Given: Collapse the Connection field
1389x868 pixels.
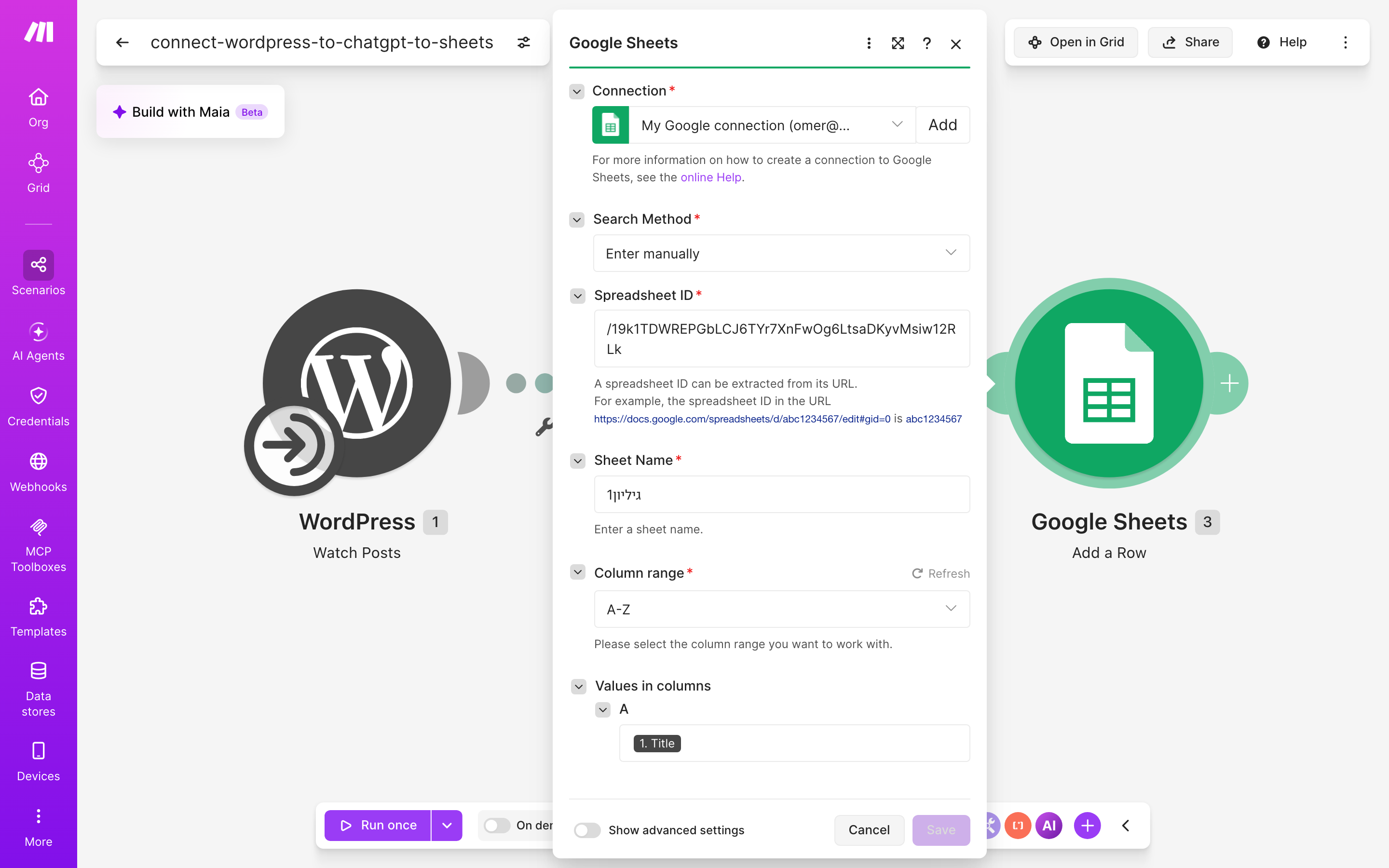Looking at the screenshot, I should tap(577, 91).
